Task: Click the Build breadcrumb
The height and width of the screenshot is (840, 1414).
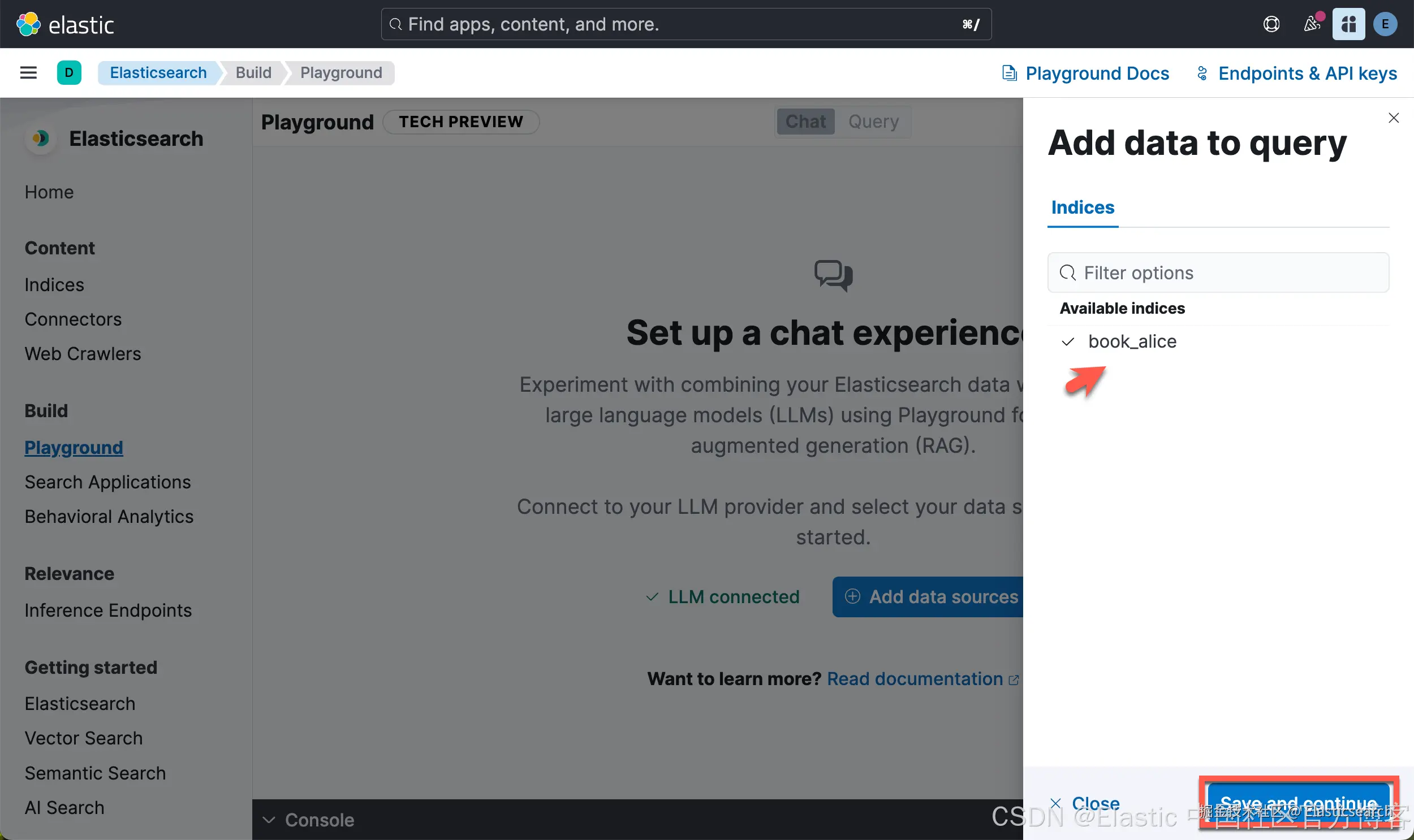Action: (x=253, y=72)
